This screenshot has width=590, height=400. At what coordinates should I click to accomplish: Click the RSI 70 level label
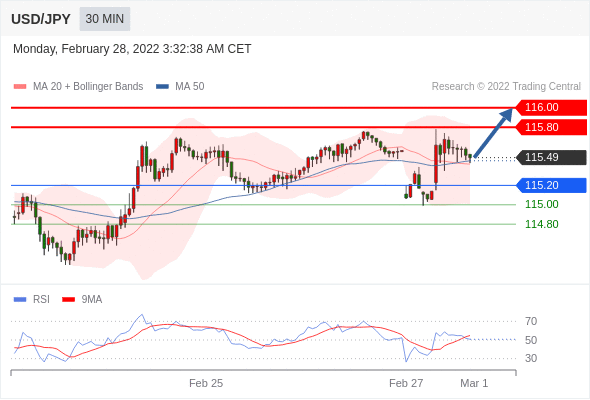[x=531, y=321]
